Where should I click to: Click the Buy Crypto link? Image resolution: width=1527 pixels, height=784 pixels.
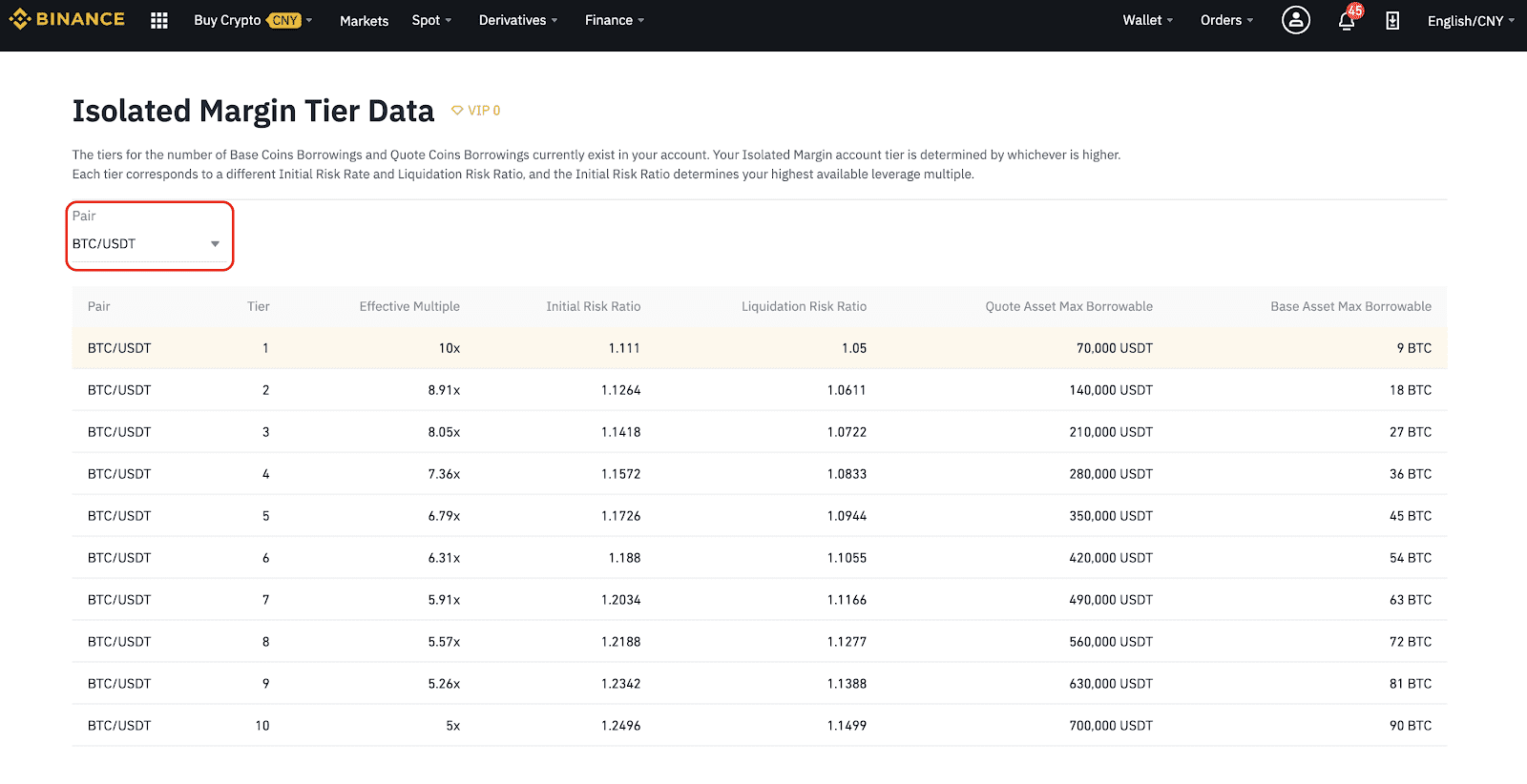[x=227, y=20]
